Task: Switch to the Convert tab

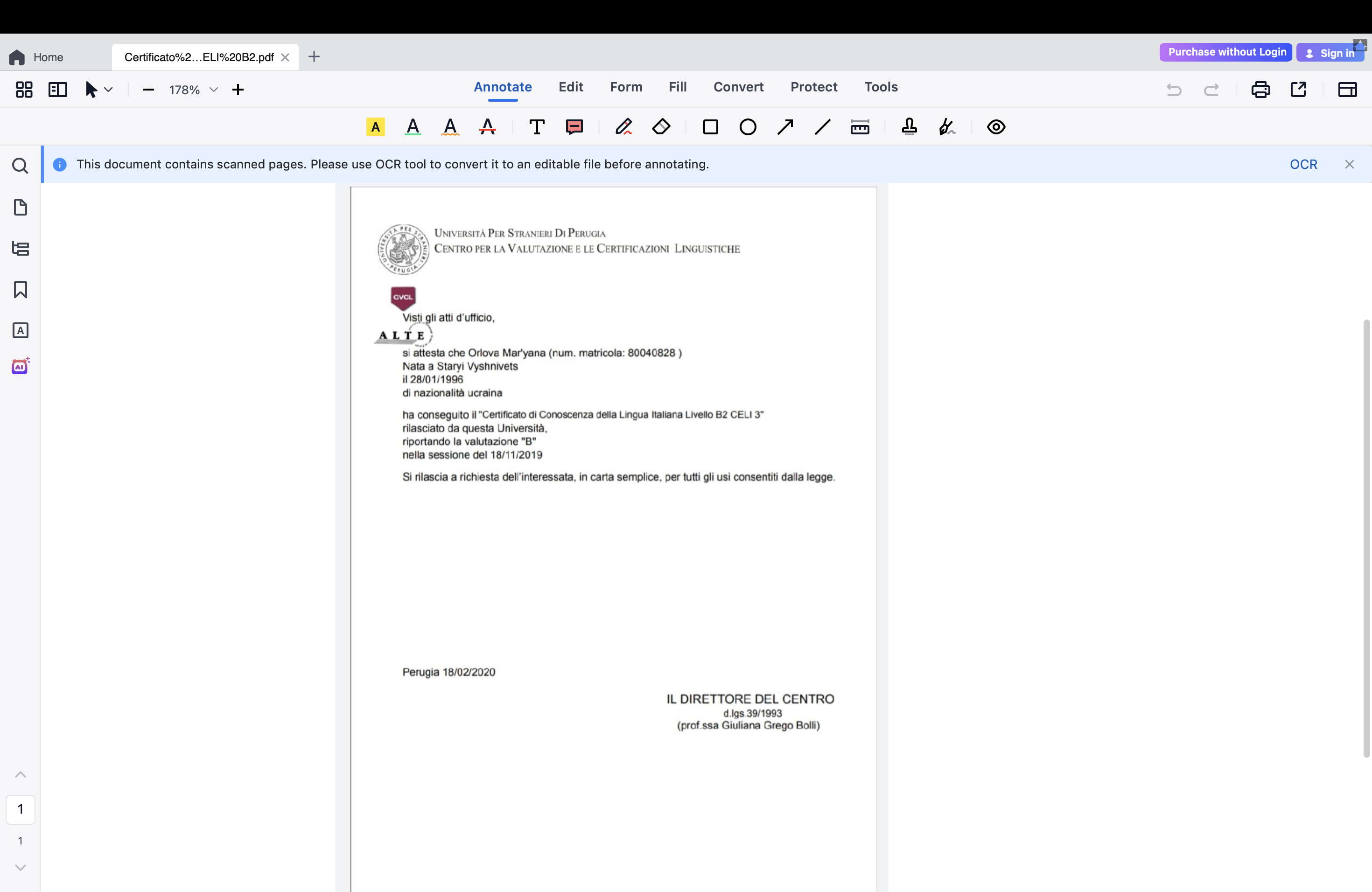Action: pos(738,87)
